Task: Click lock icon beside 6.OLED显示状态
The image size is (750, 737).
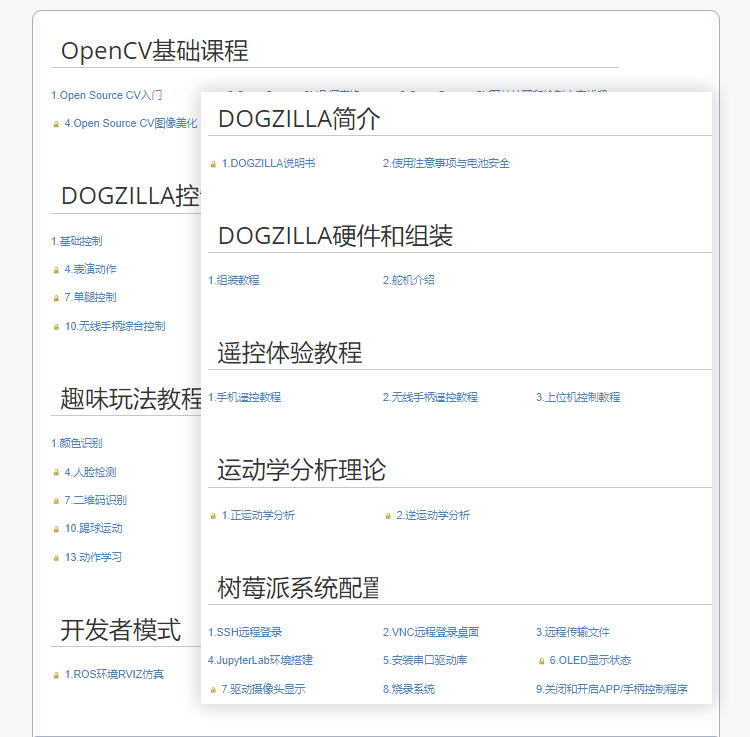Action: tap(541, 661)
